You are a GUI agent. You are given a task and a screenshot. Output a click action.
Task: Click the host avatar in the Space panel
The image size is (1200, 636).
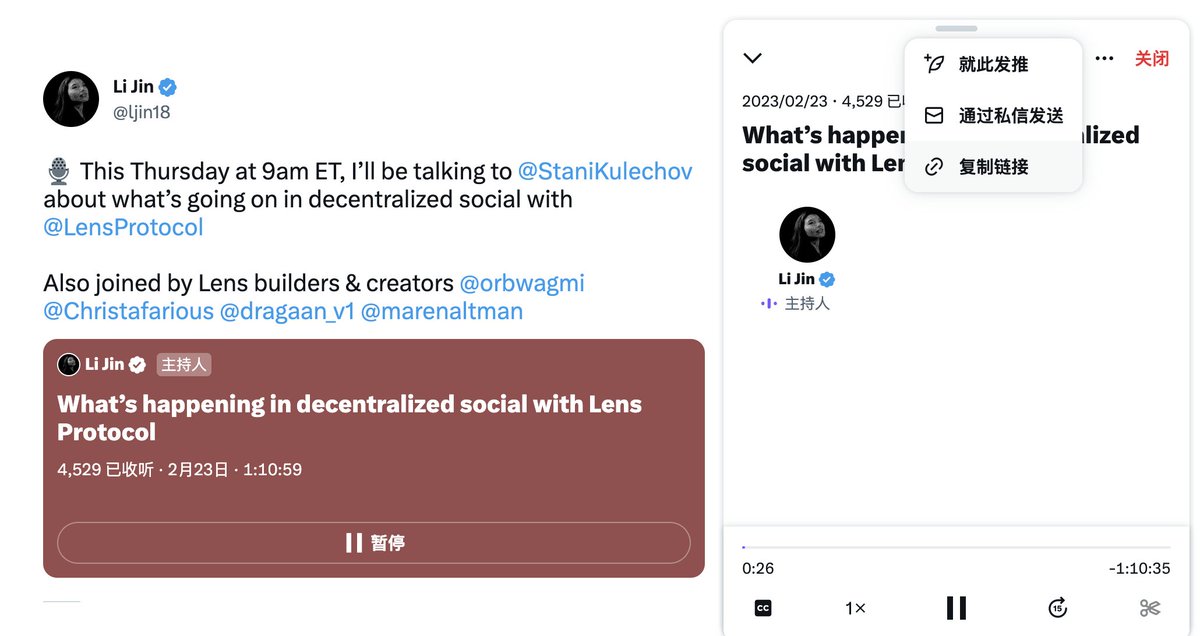807,235
